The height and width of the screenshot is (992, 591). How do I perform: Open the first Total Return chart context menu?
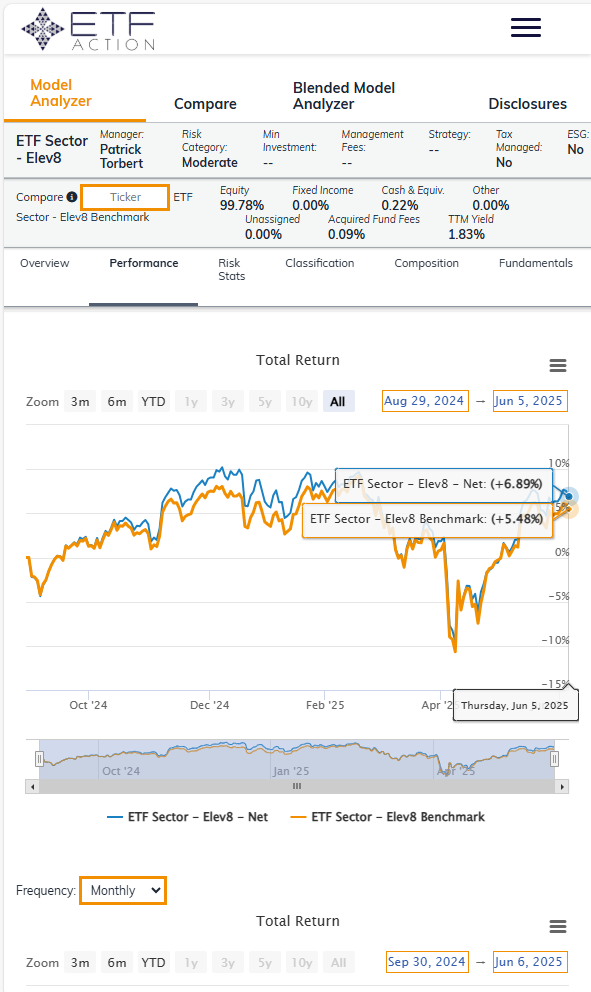point(557,365)
